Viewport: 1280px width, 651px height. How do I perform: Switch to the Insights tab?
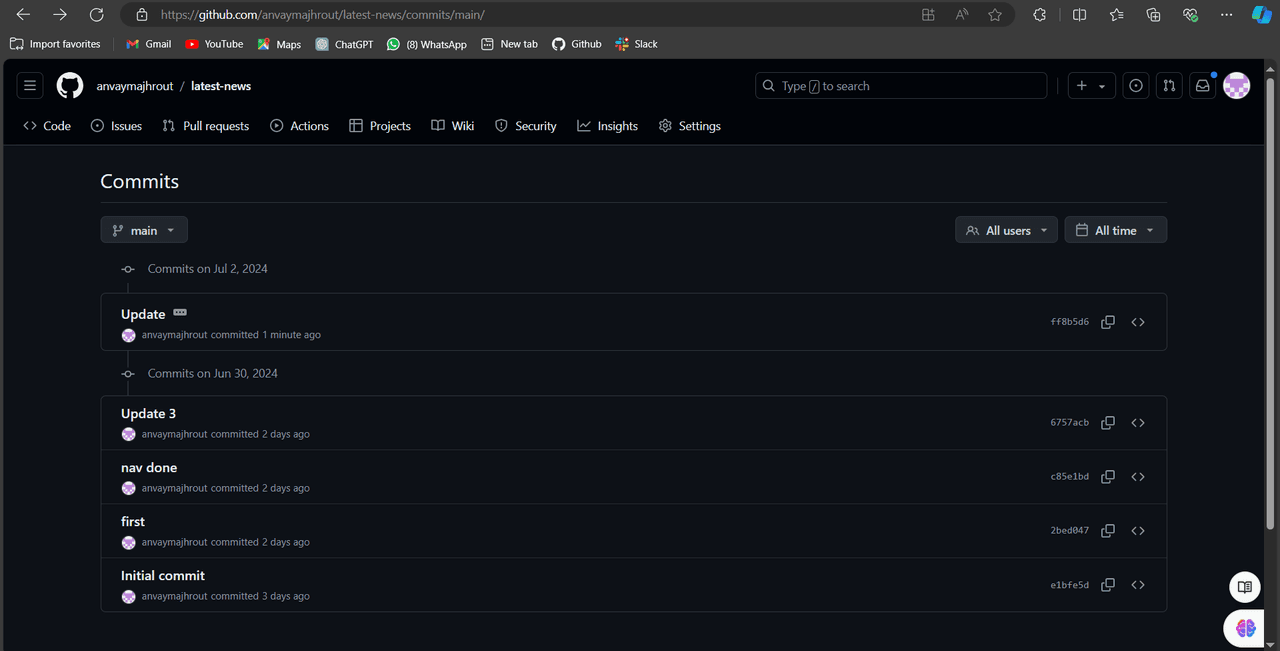click(607, 126)
